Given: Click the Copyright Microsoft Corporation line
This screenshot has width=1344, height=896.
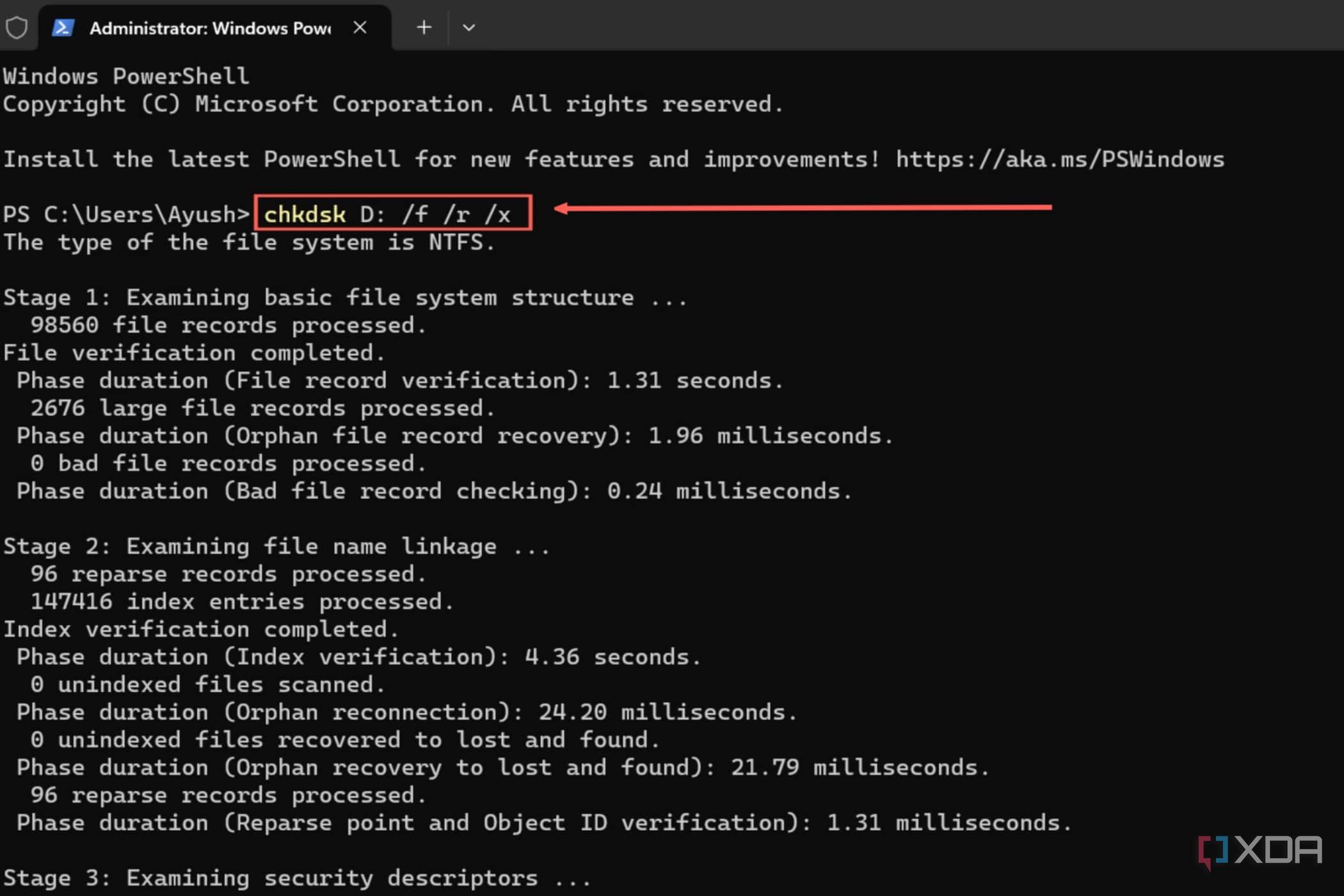Looking at the screenshot, I should (393, 104).
